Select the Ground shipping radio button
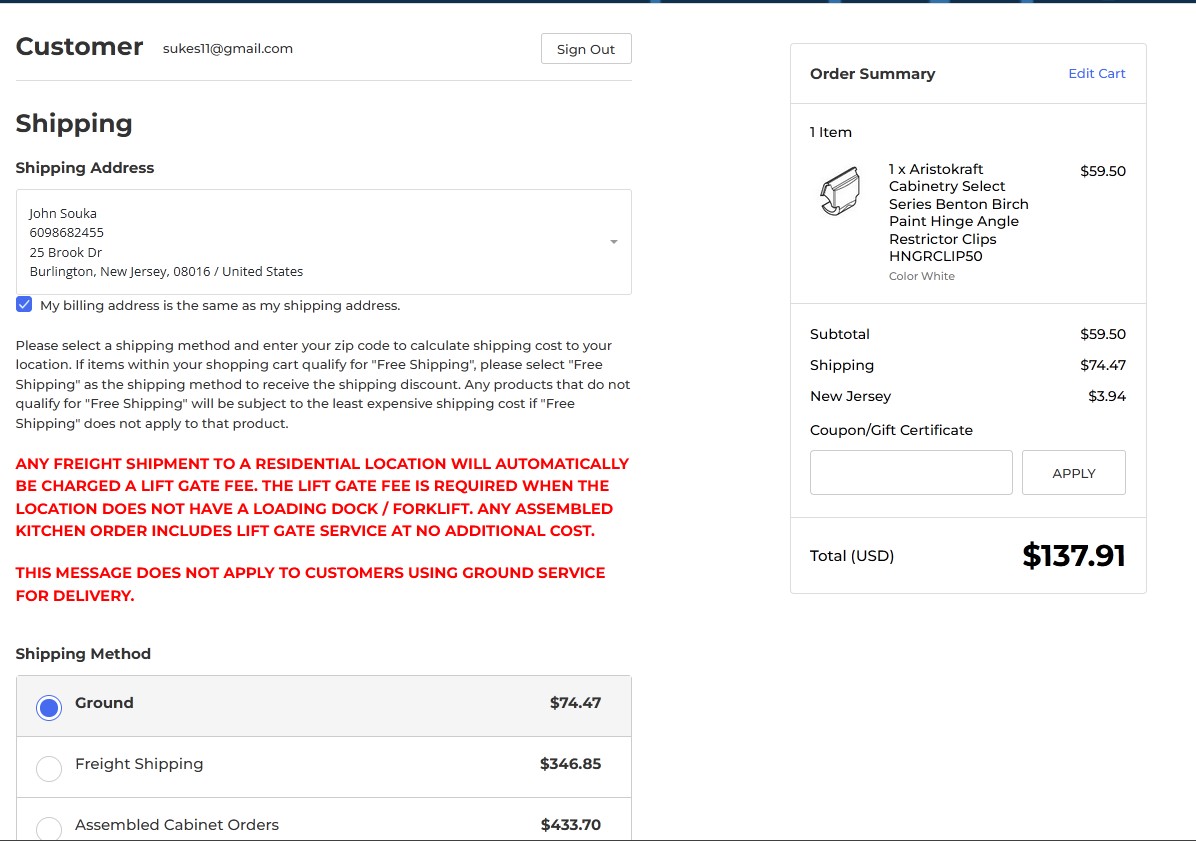Image resolution: width=1196 pixels, height=841 pixels. [49, 708]
